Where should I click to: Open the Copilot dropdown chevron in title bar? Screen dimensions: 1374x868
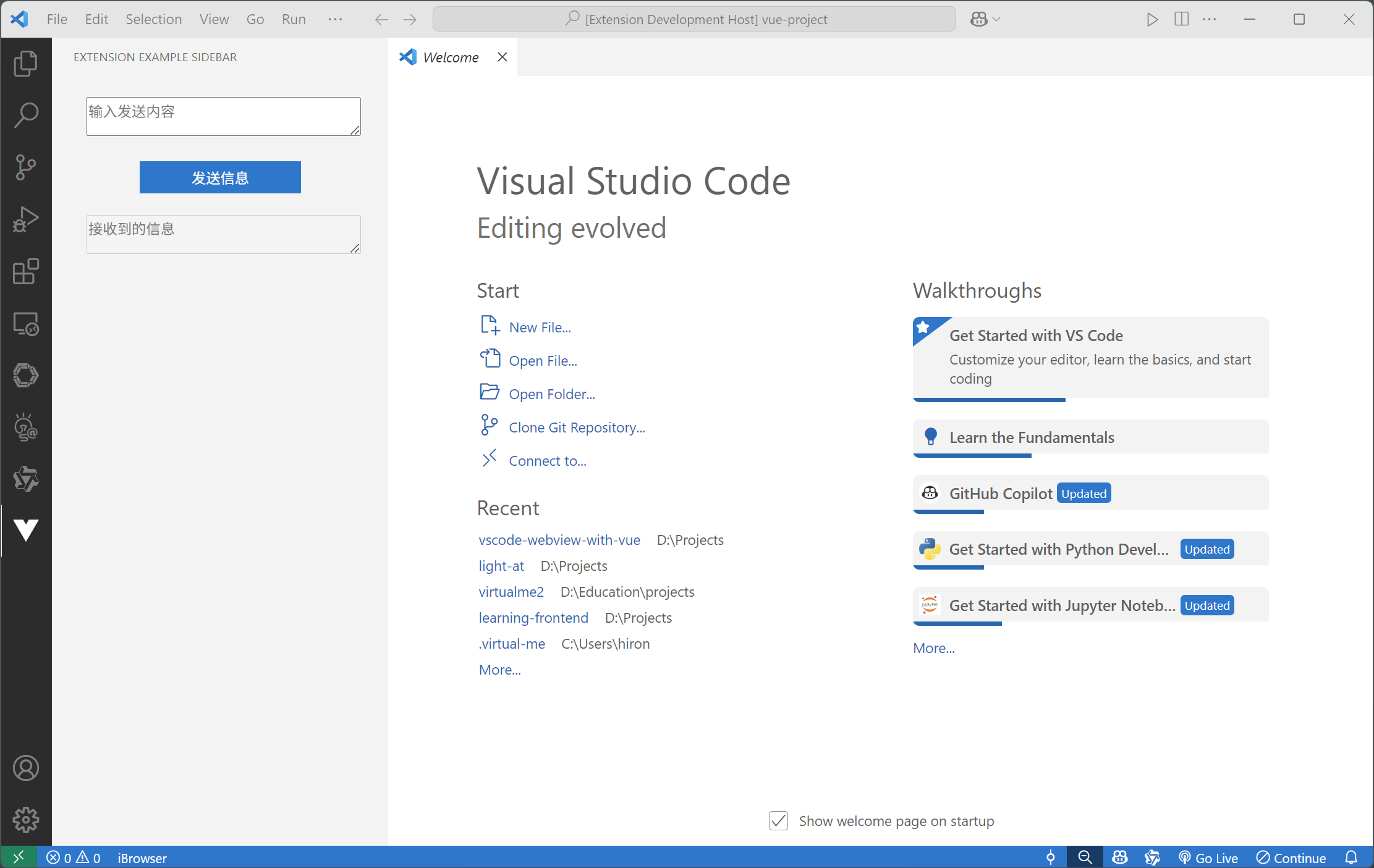996,19
